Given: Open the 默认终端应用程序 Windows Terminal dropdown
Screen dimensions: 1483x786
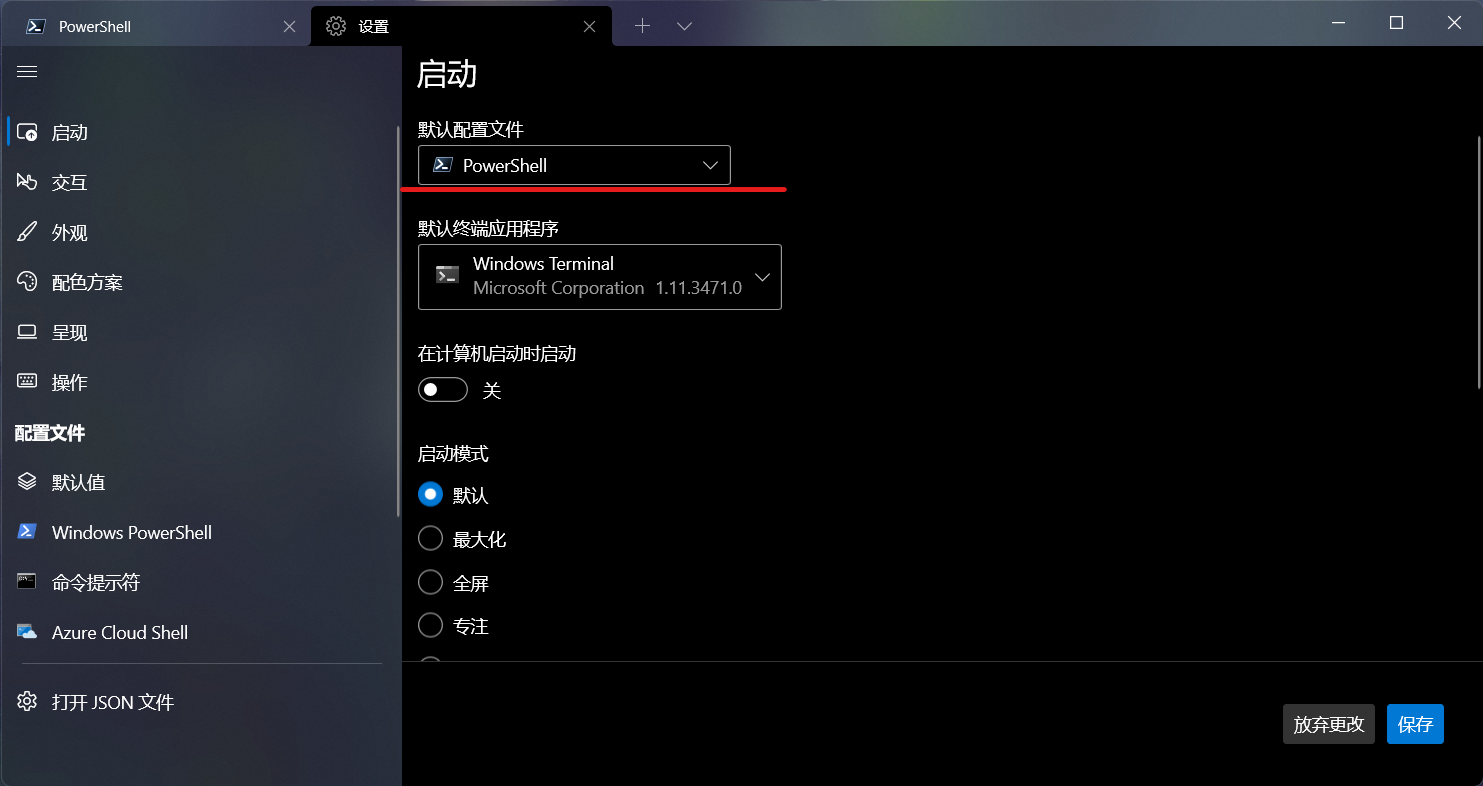Looking at the screenshot, I should (x=599, y=276).
